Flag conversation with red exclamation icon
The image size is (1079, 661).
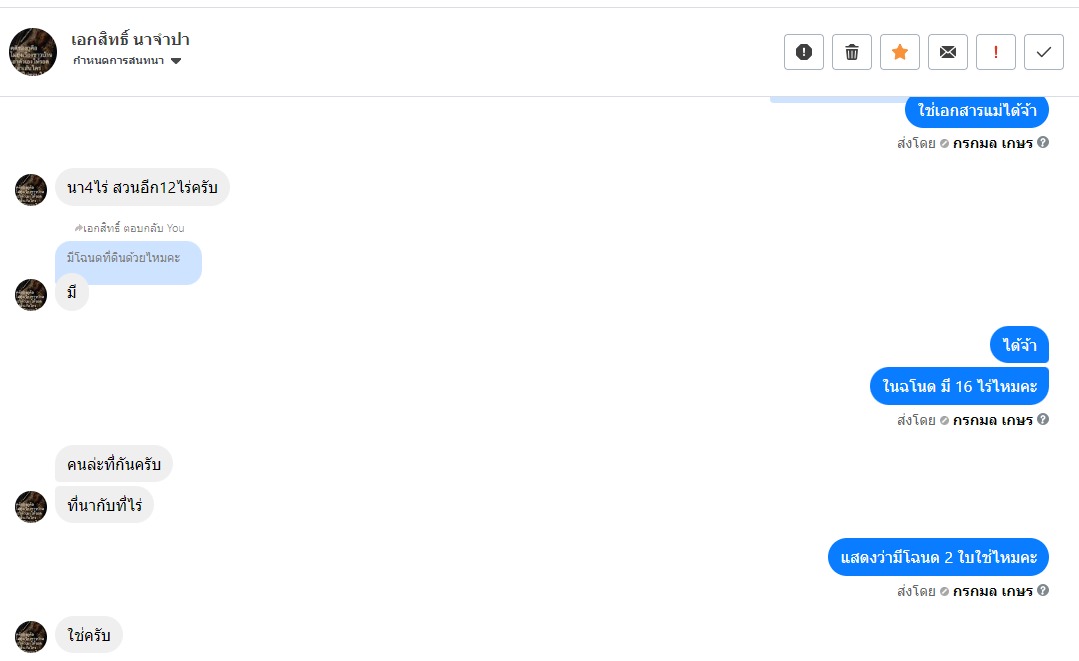point(995,52)
